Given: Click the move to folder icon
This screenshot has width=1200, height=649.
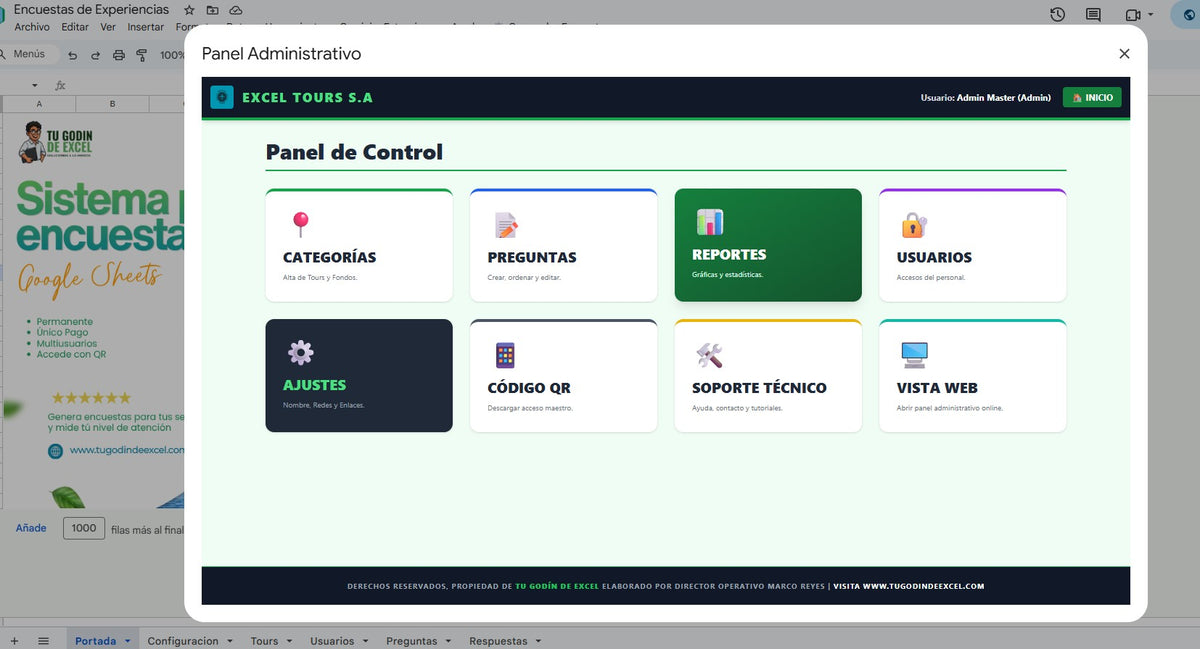Looking at the screenshot, I should click(213, 10).
